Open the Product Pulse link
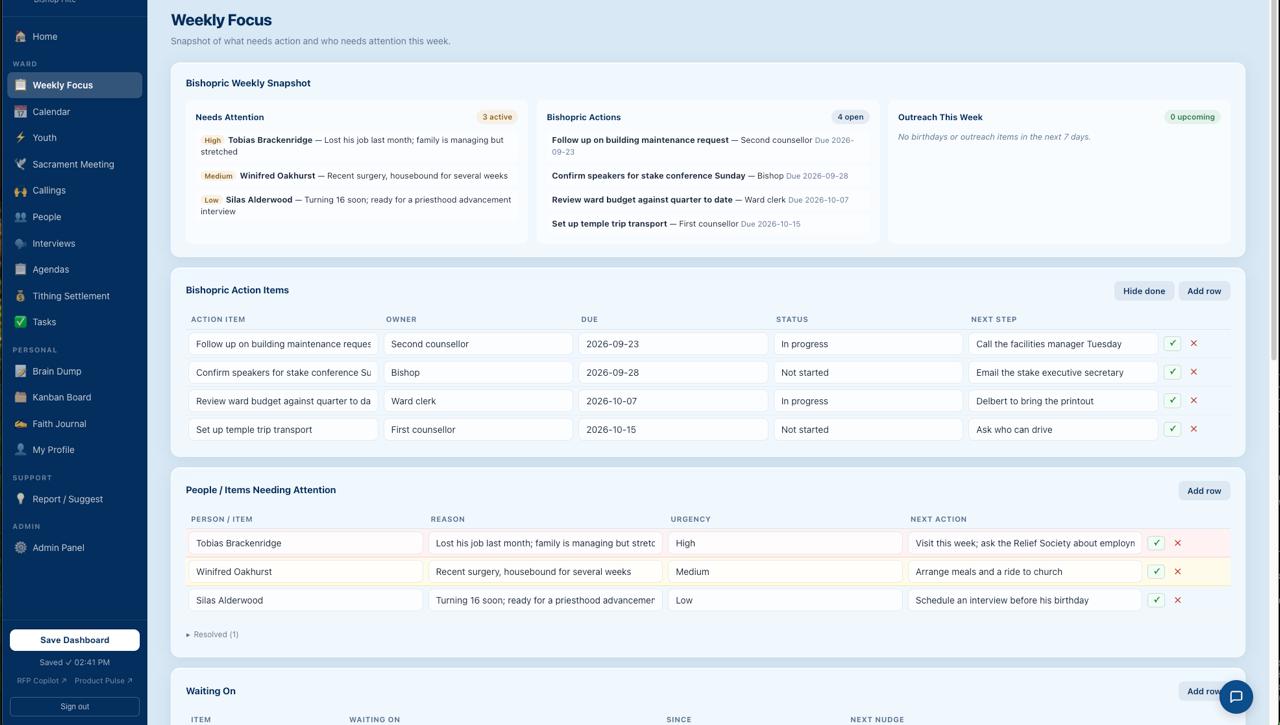 point(103,681)
